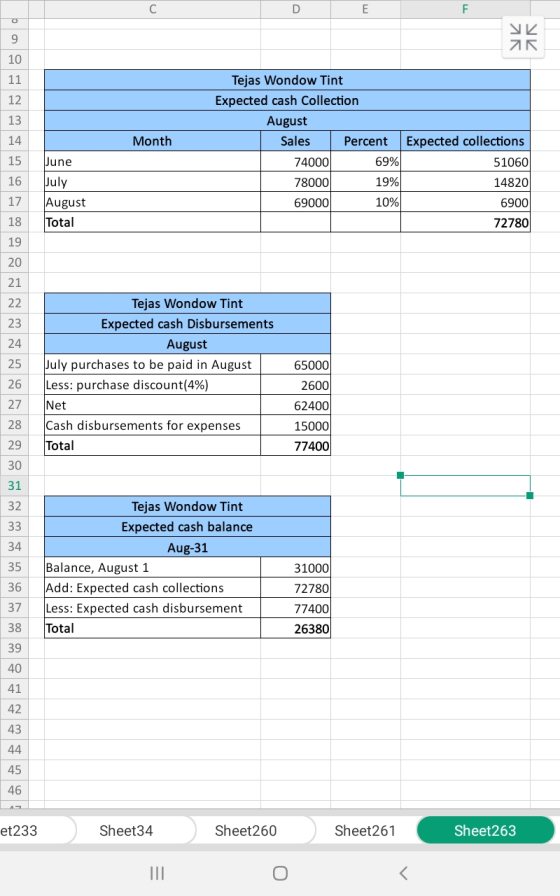Select Balance, August 1 cell

pos(153,567)
